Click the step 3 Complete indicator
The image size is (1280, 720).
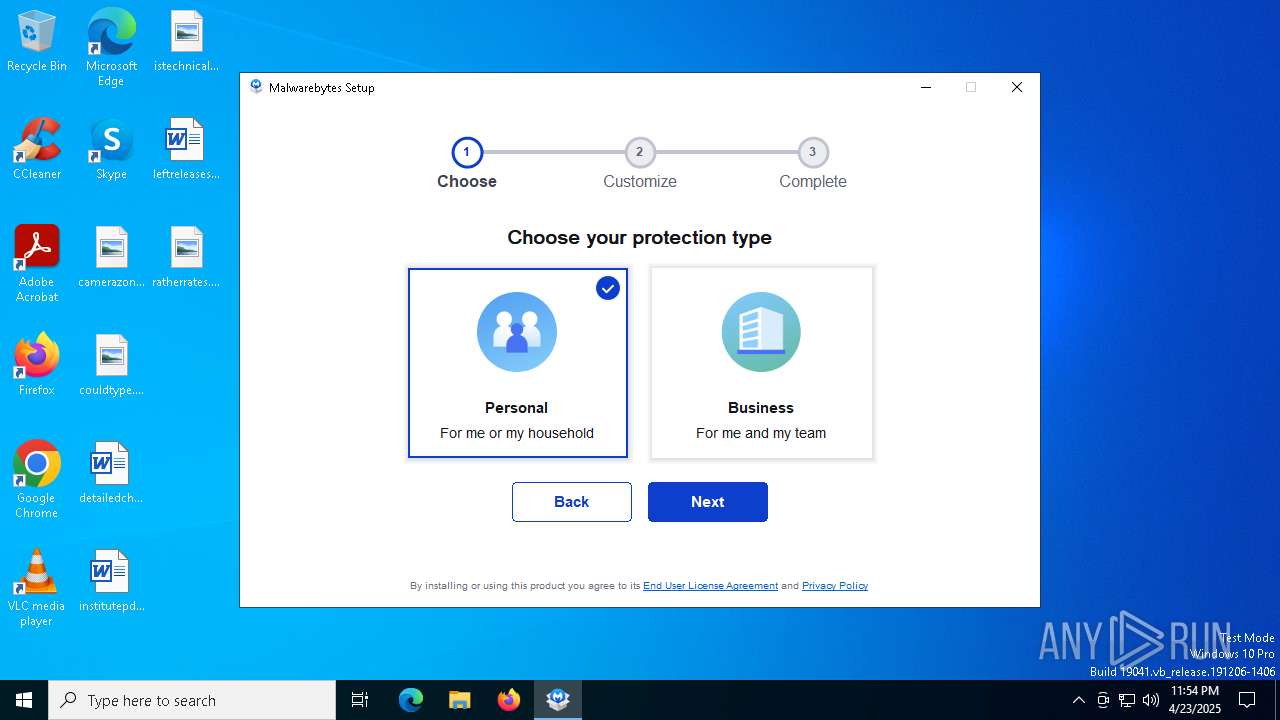click(812, 153)
